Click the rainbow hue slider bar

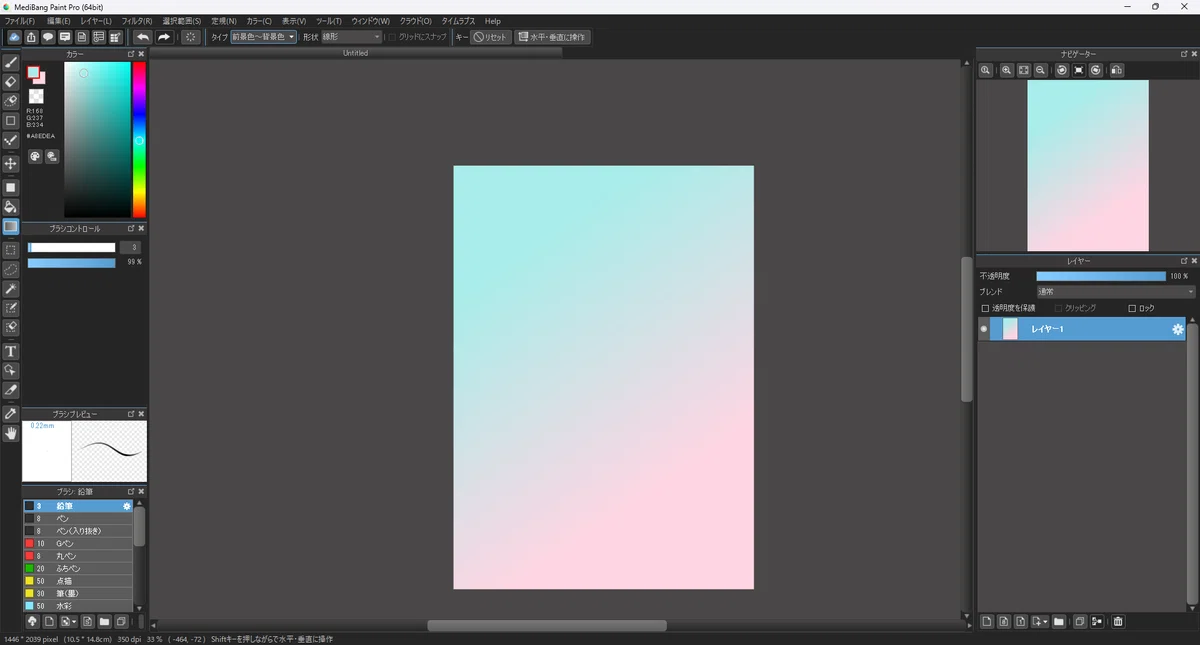click(x=139, y=140)
